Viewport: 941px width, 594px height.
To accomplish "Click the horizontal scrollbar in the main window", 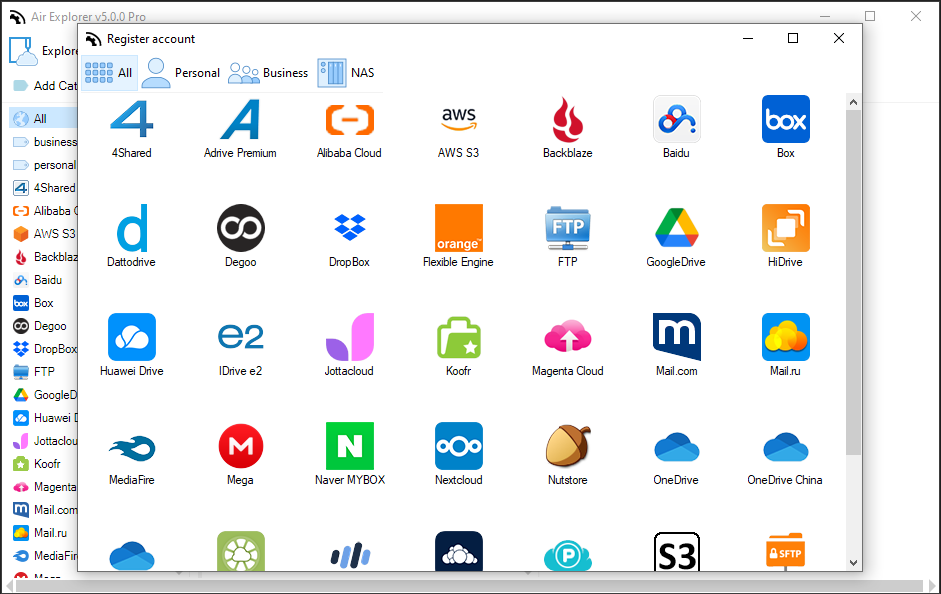I will pyautogui.click(x=469, y=586).
